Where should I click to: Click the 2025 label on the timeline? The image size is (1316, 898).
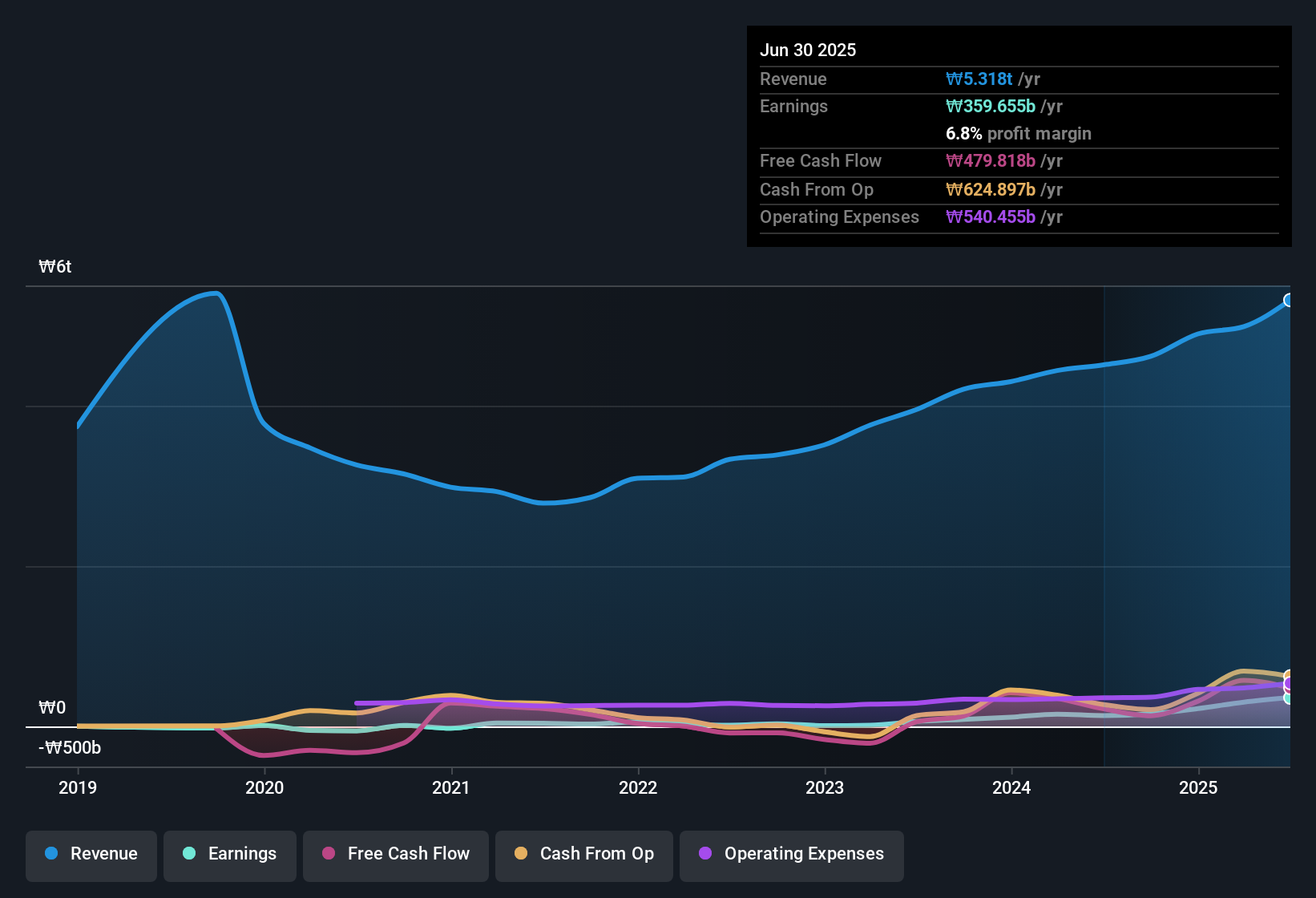click(x=1199, y=788)
